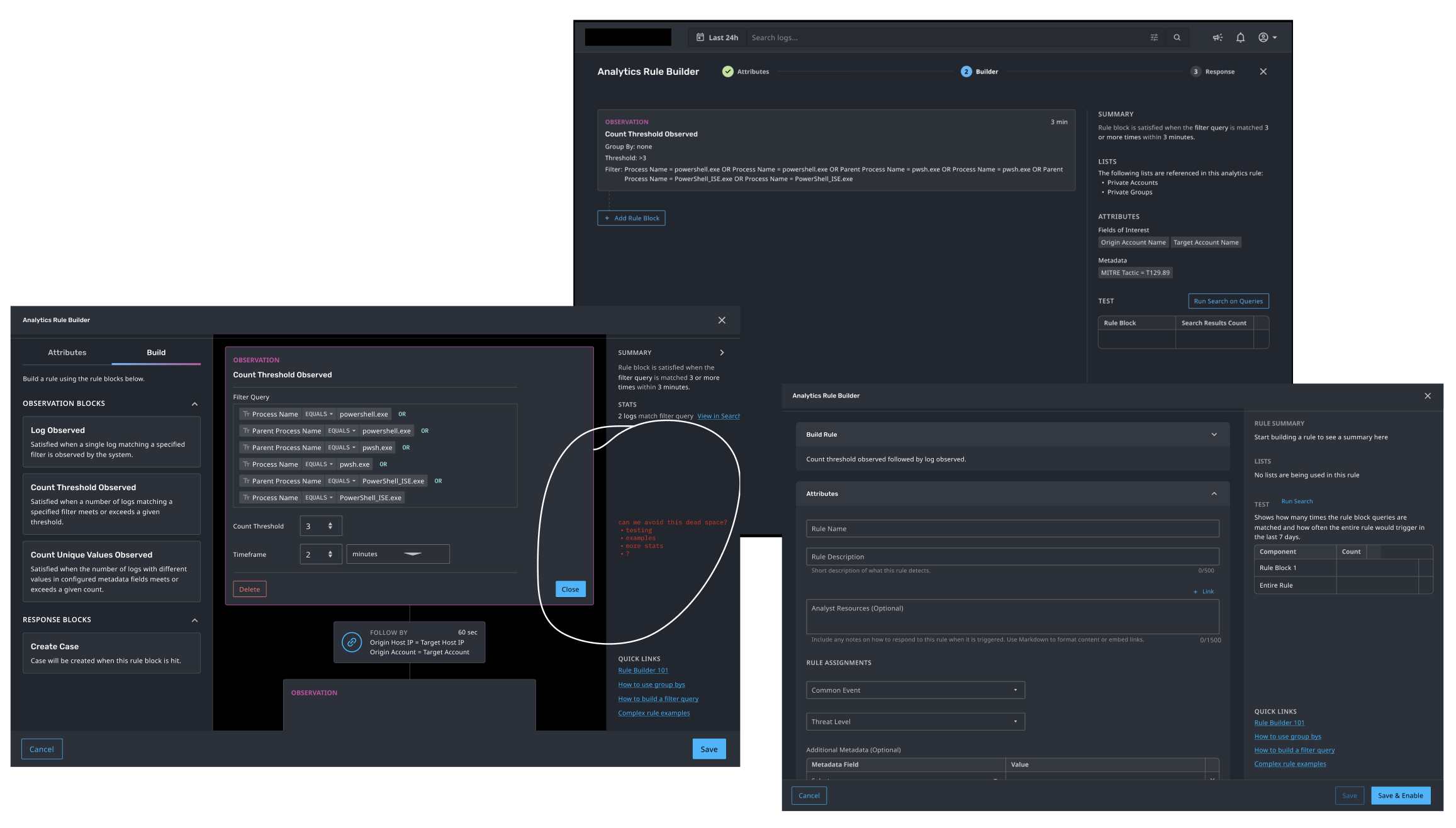
Task: Delete the Count Threshold Observed block
Action: coord(250,590)
